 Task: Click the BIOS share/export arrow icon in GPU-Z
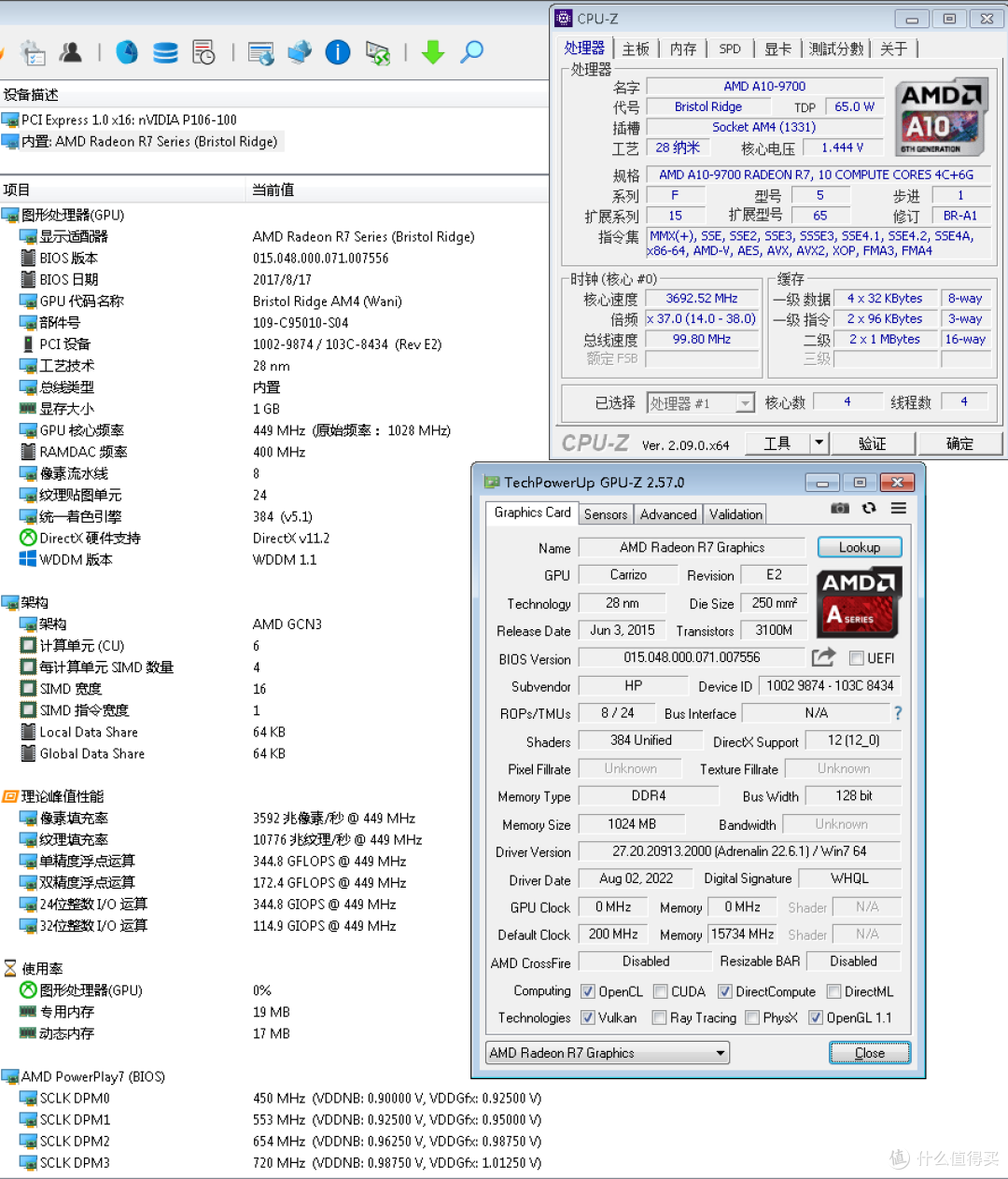pos(823,657)
